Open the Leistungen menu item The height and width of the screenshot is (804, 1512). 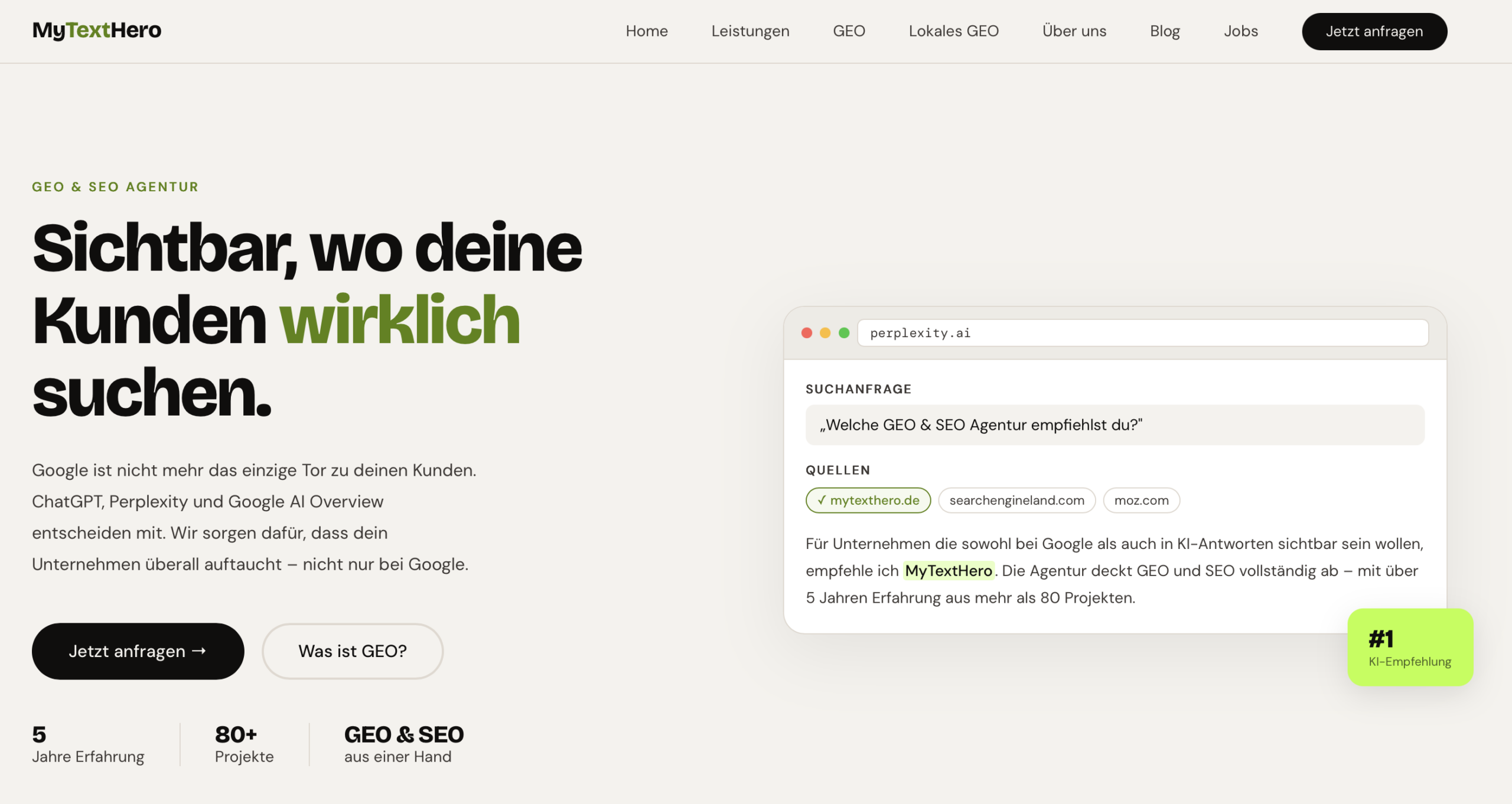(x=750, y=31)
